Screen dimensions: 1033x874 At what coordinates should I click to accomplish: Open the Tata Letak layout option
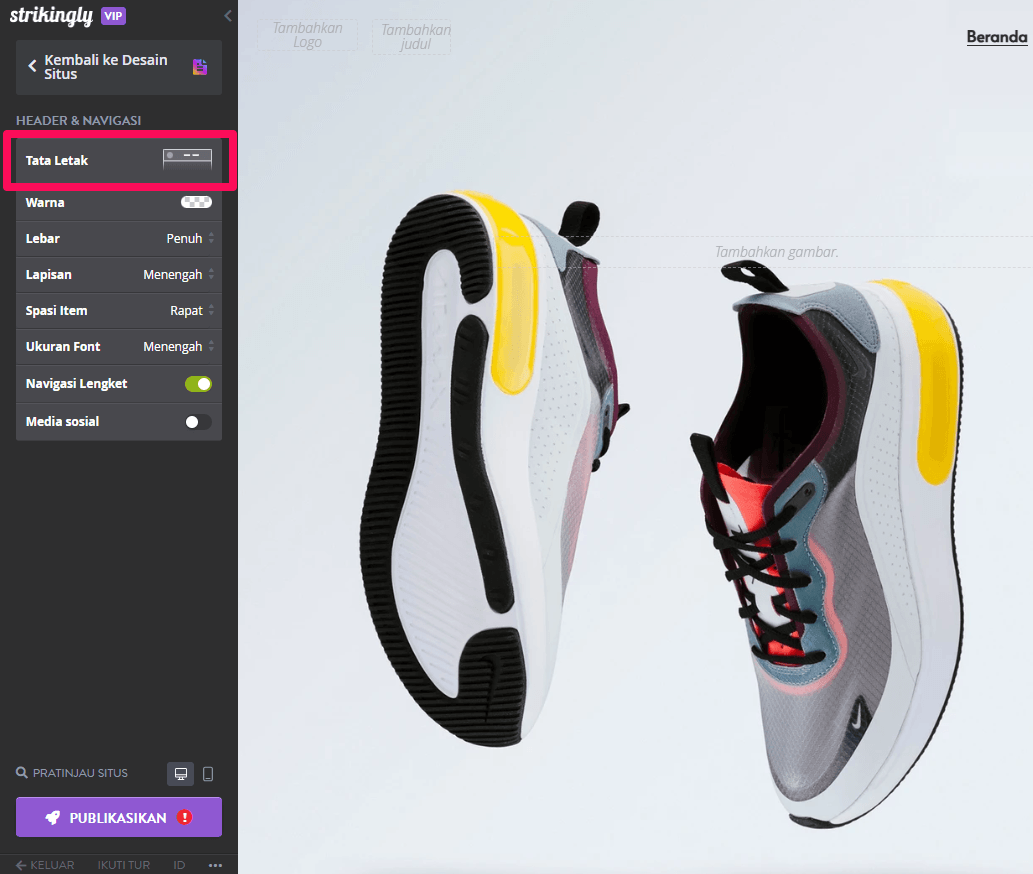(x=119, y=161)
